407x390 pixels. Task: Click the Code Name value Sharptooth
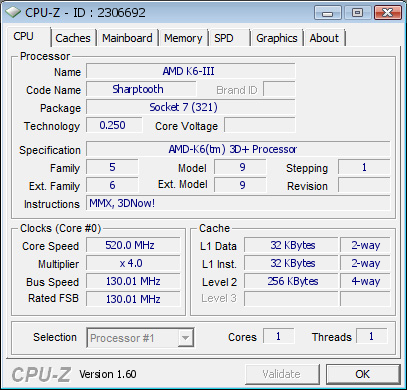pos(141,89)
